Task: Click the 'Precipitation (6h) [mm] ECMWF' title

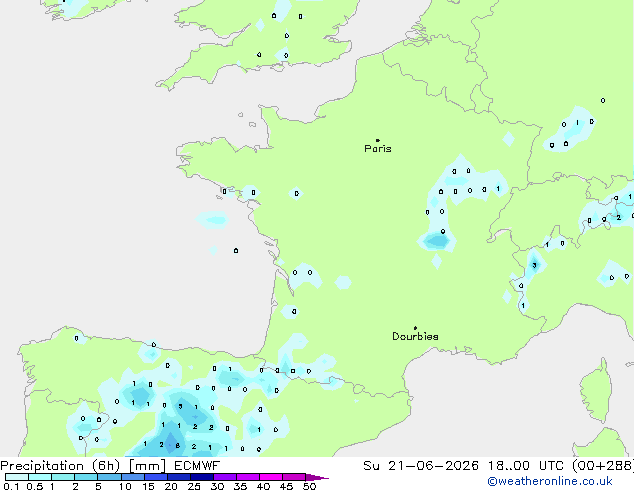Action: 110,466
